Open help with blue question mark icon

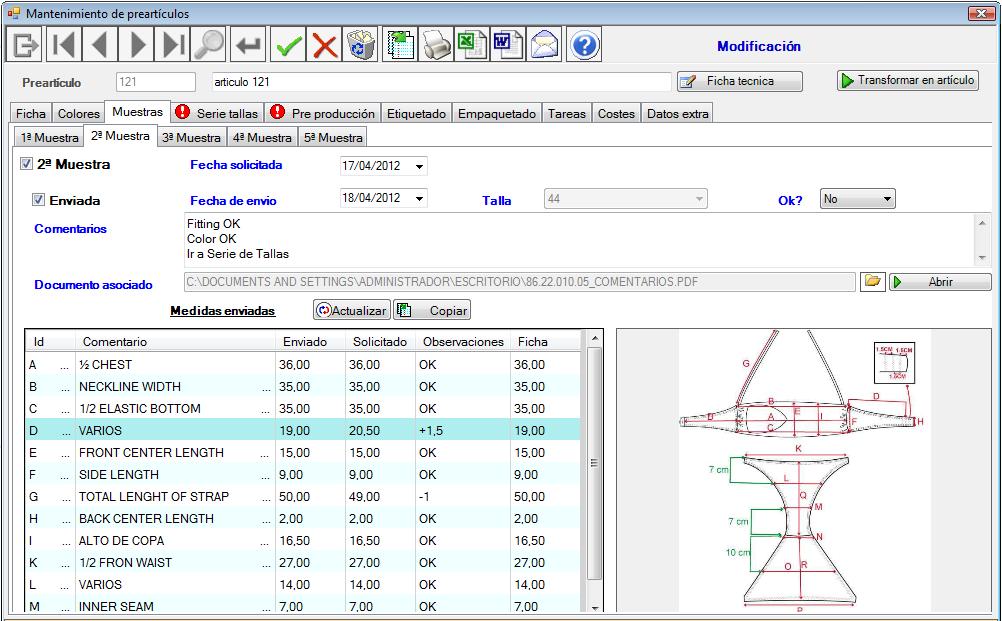[x=583, y=46]
